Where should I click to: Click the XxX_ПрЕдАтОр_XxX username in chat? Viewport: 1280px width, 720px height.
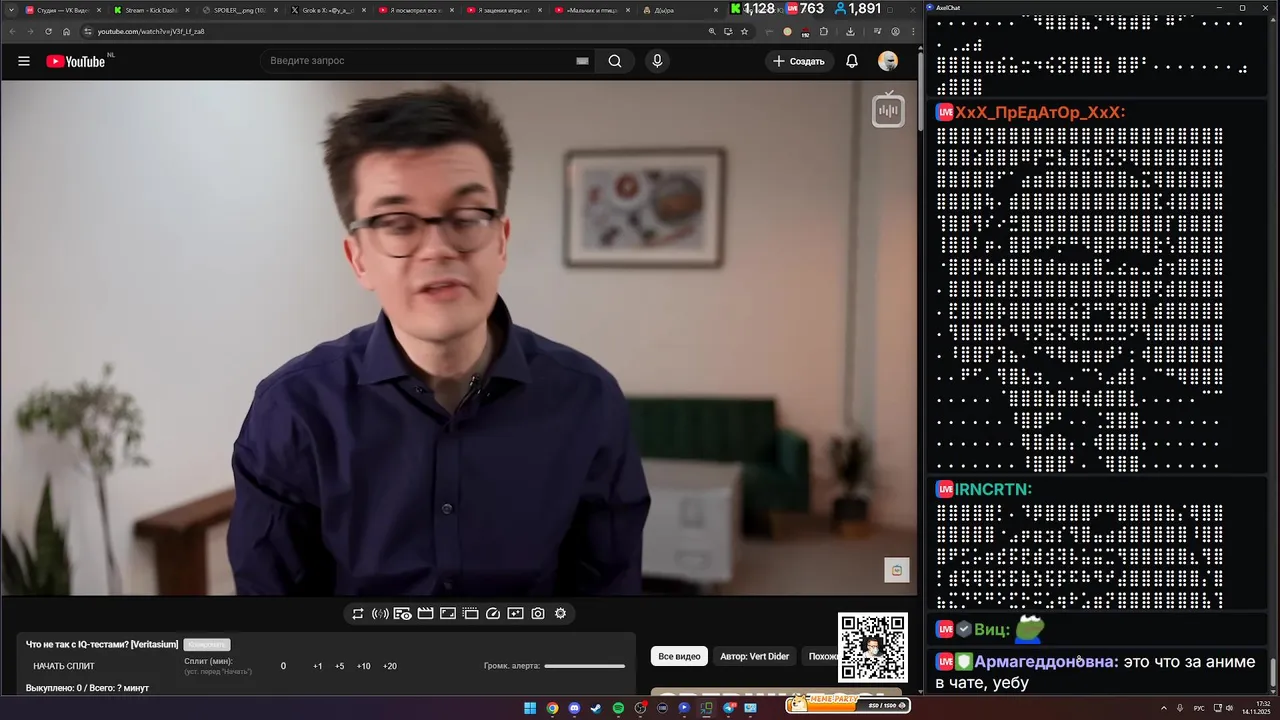[1040, 112]
